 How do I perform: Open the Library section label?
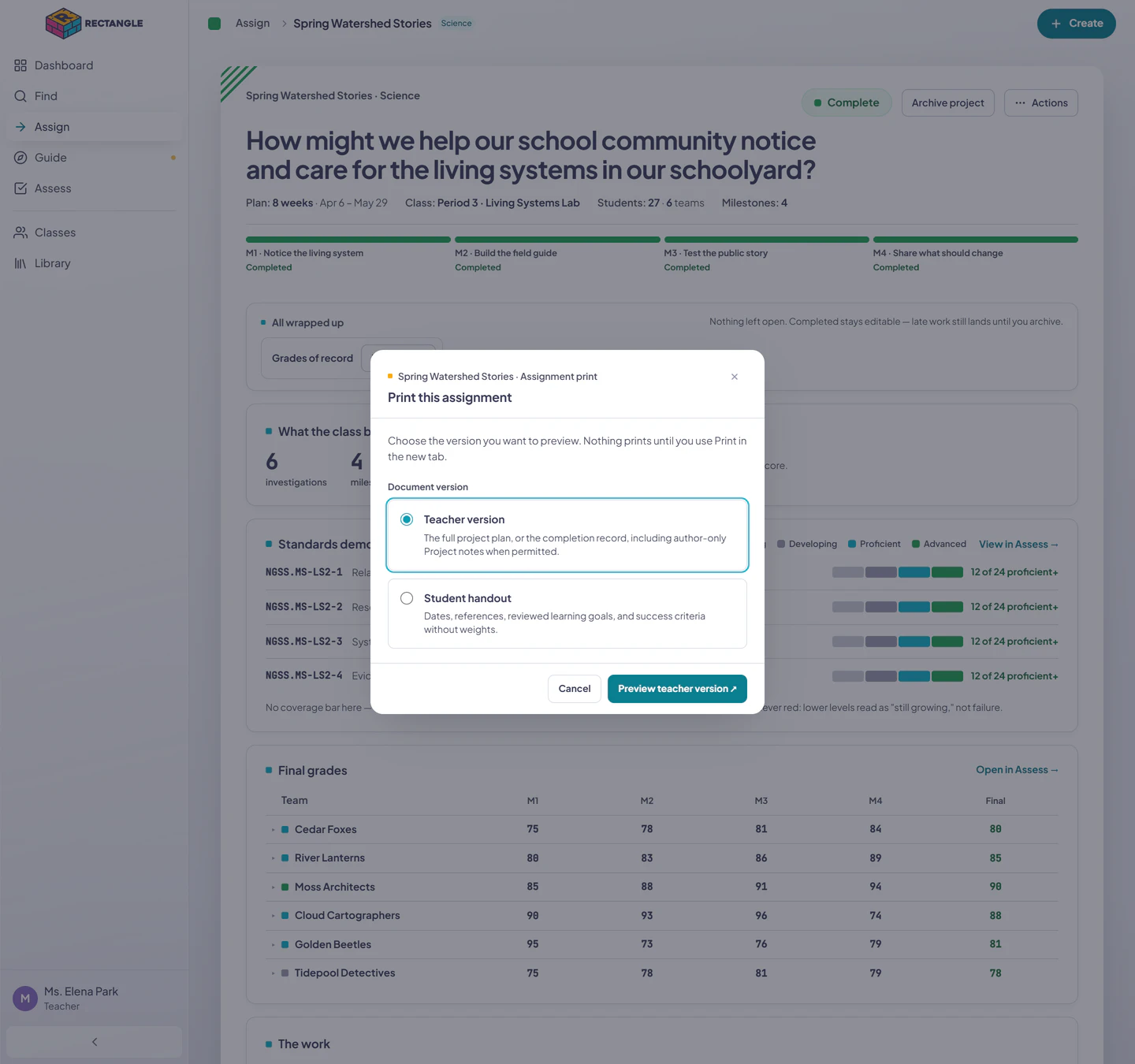pos(52,263)
